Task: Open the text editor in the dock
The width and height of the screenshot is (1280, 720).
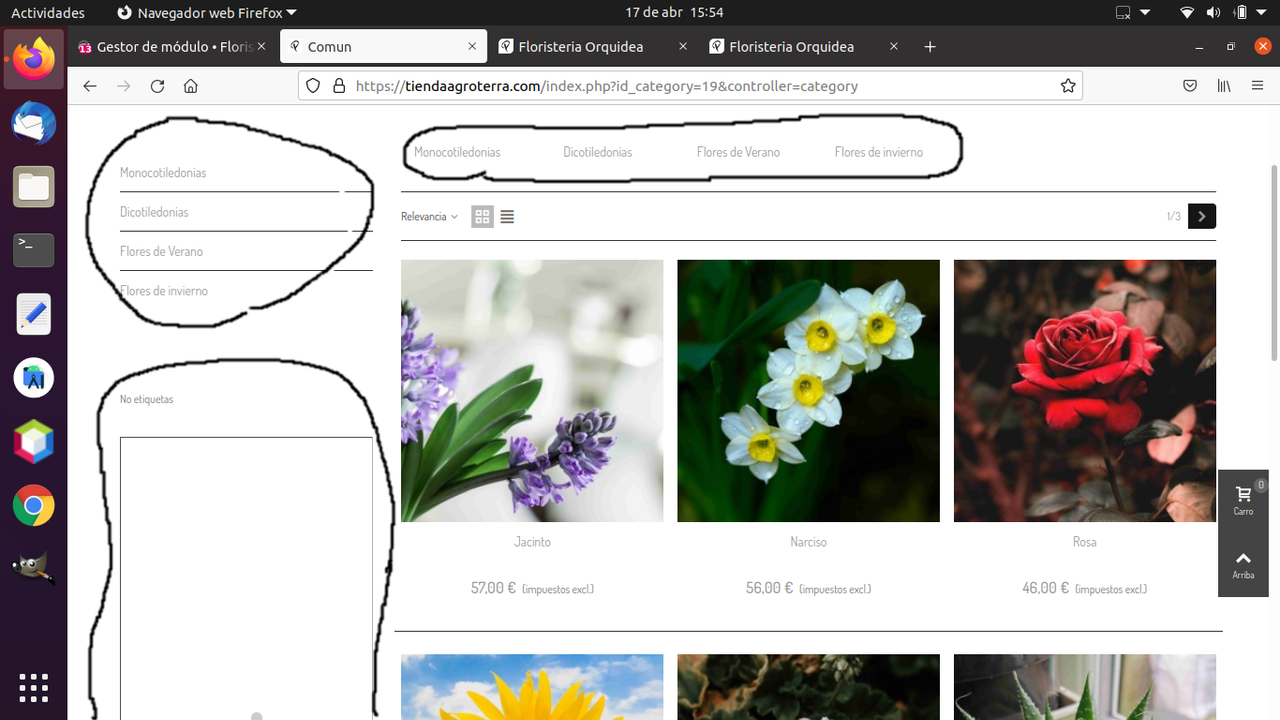Action: 34,315
